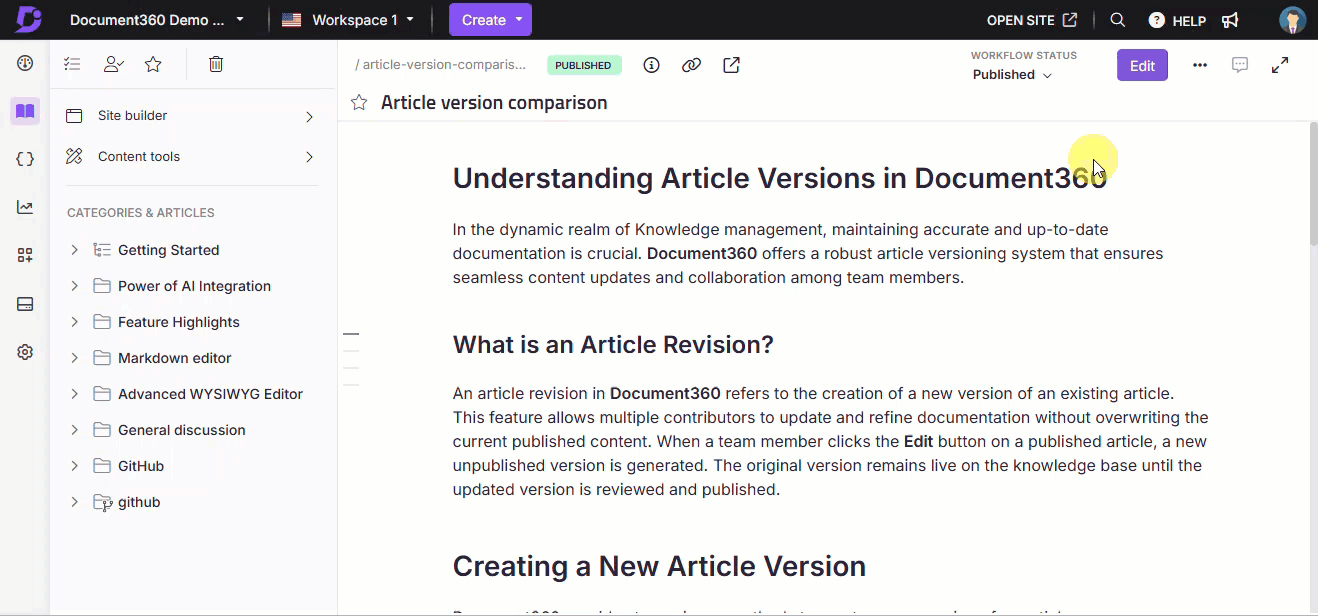Click the 'What is an Article Revision?' heading

coord(613,345)
